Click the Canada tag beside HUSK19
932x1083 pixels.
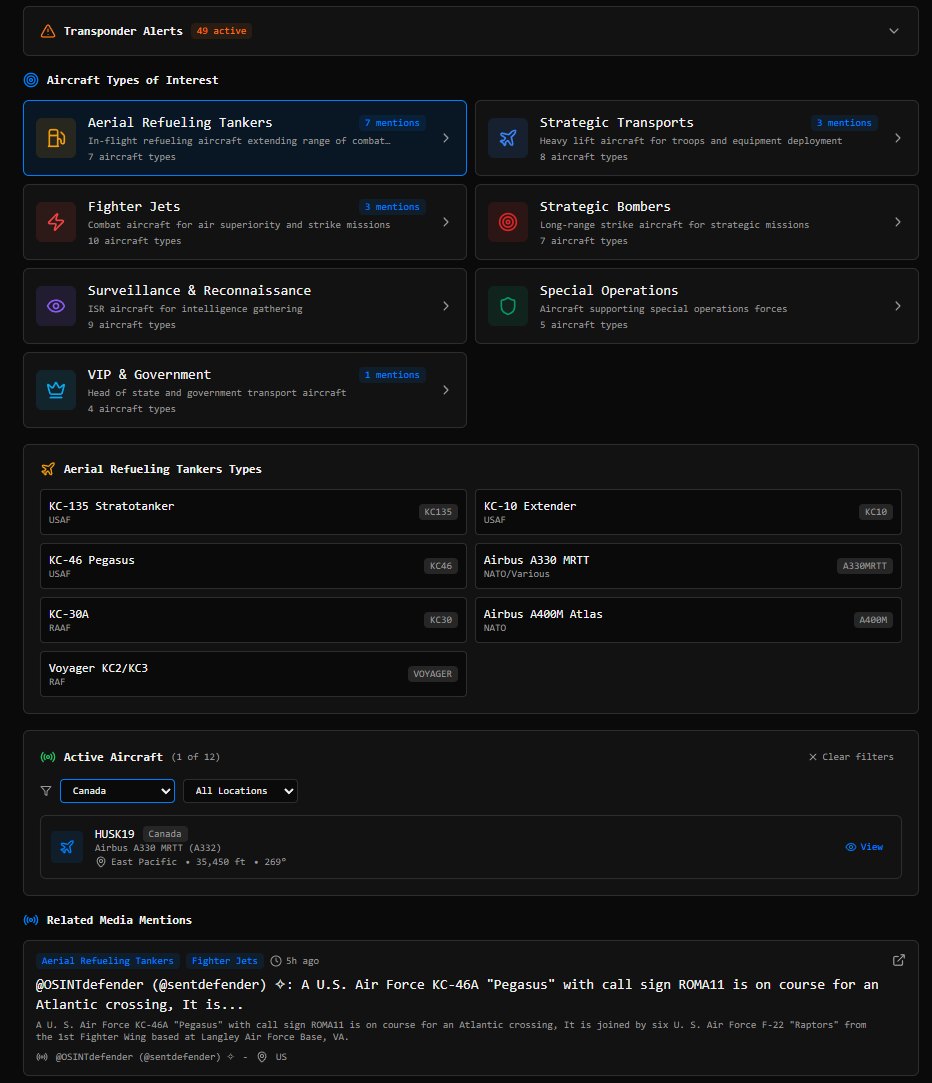[x=165, y=834]
